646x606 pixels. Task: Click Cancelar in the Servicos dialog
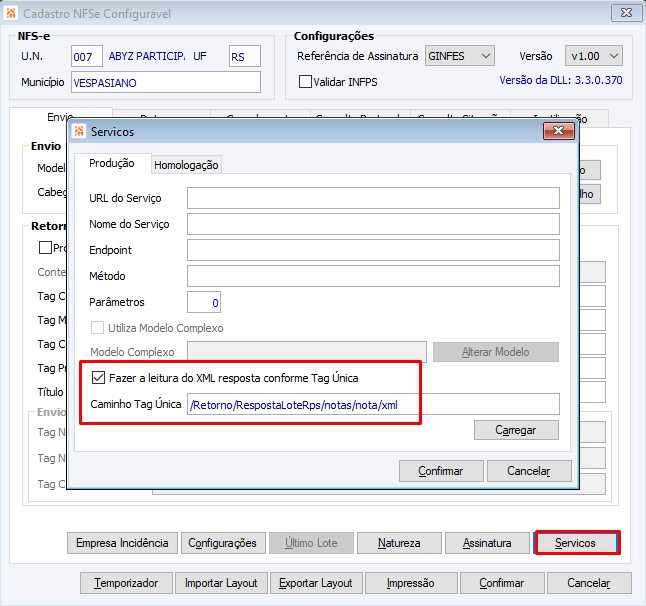[x=529, y=471]
